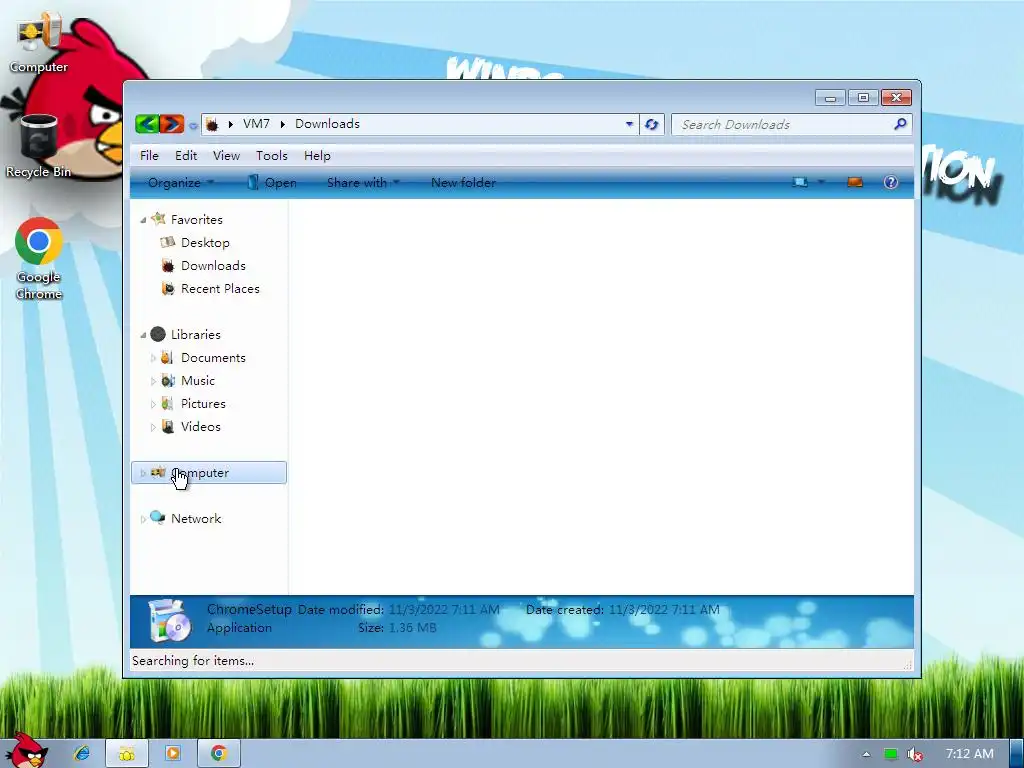
Task: Click the Date modified value in details pane
Action: (x=444, y=609)
